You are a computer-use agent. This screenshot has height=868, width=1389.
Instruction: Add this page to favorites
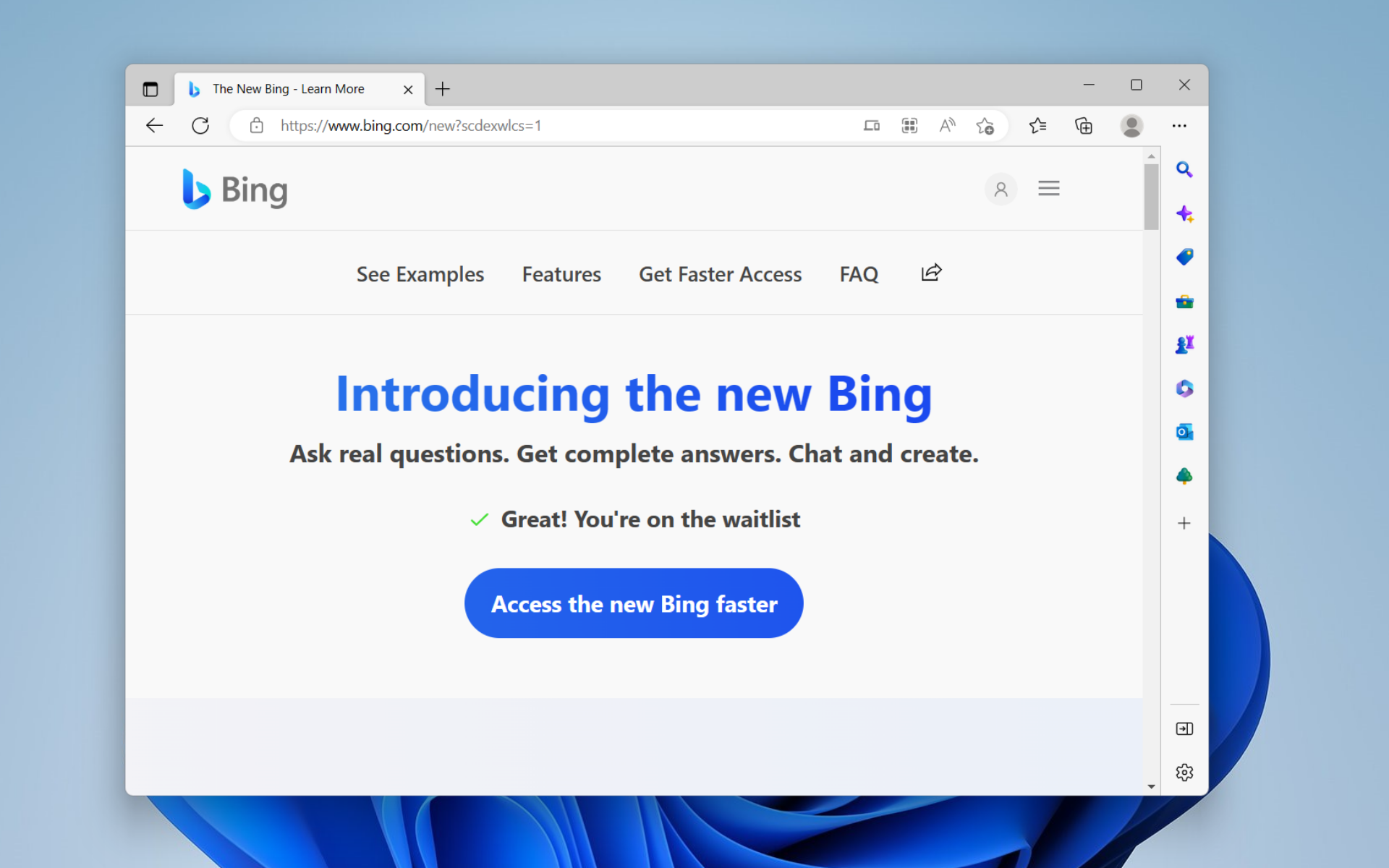pyautogui.click(x=985, y=126)
